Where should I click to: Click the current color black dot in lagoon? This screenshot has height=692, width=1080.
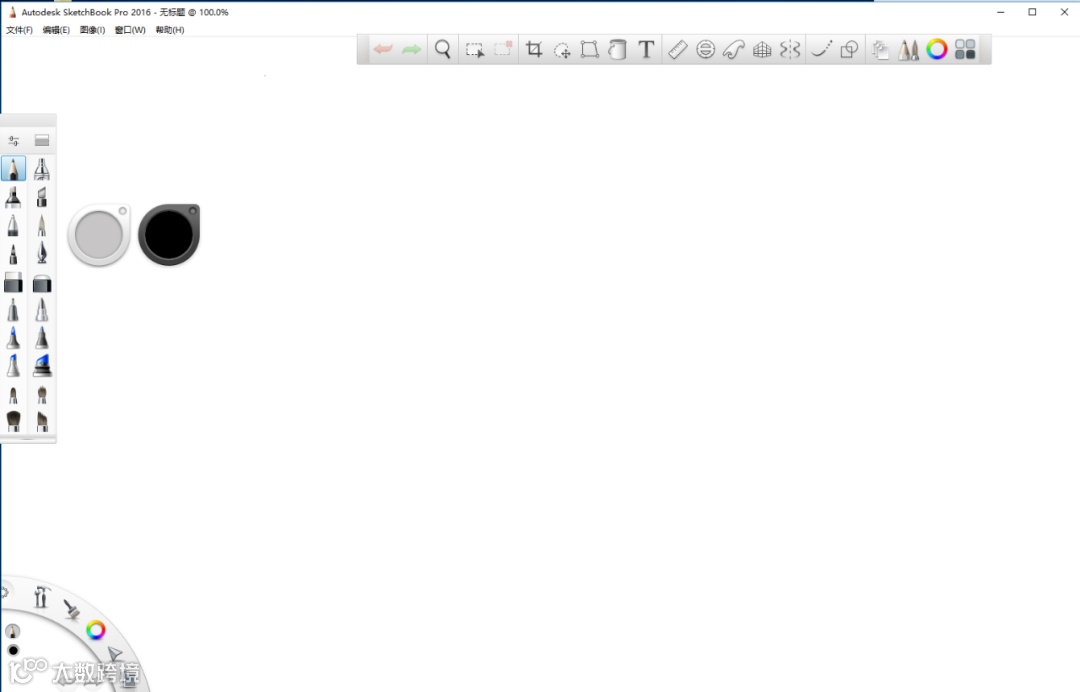[13, 650]
